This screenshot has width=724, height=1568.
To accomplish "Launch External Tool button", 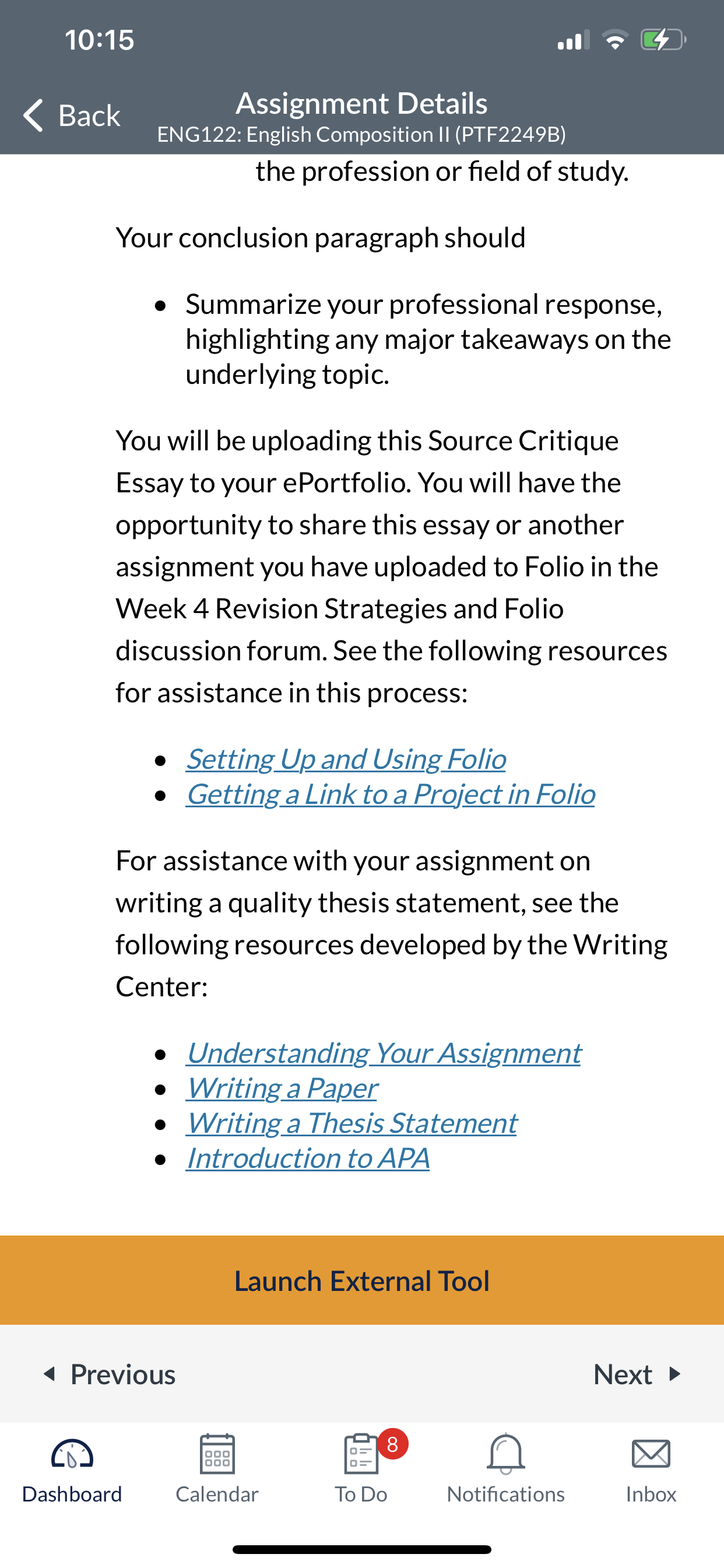I will 362,1280.
